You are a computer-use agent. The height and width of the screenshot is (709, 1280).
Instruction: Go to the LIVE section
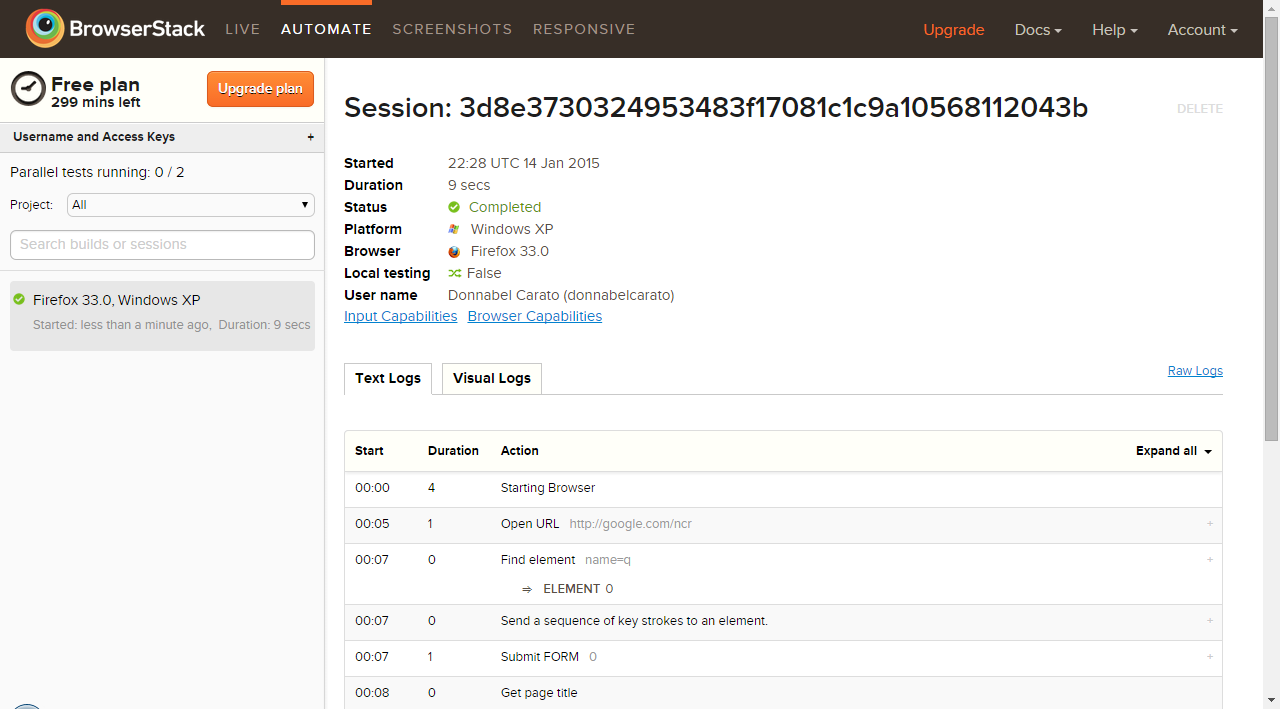pyautogui.click(x=243, y=29)
